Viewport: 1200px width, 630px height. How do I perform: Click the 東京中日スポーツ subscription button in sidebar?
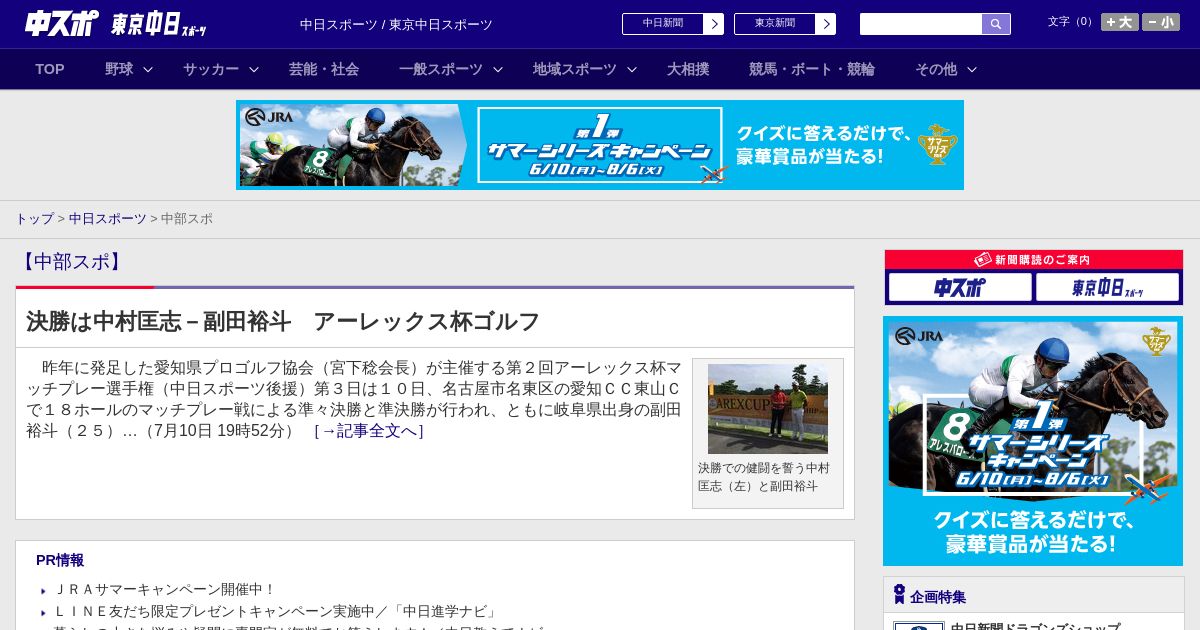[1107, 287]
